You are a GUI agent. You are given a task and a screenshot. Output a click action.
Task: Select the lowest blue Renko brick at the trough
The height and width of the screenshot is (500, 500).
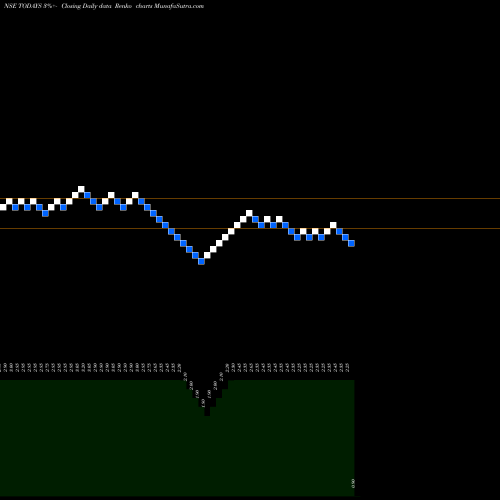tap(201, 262)
